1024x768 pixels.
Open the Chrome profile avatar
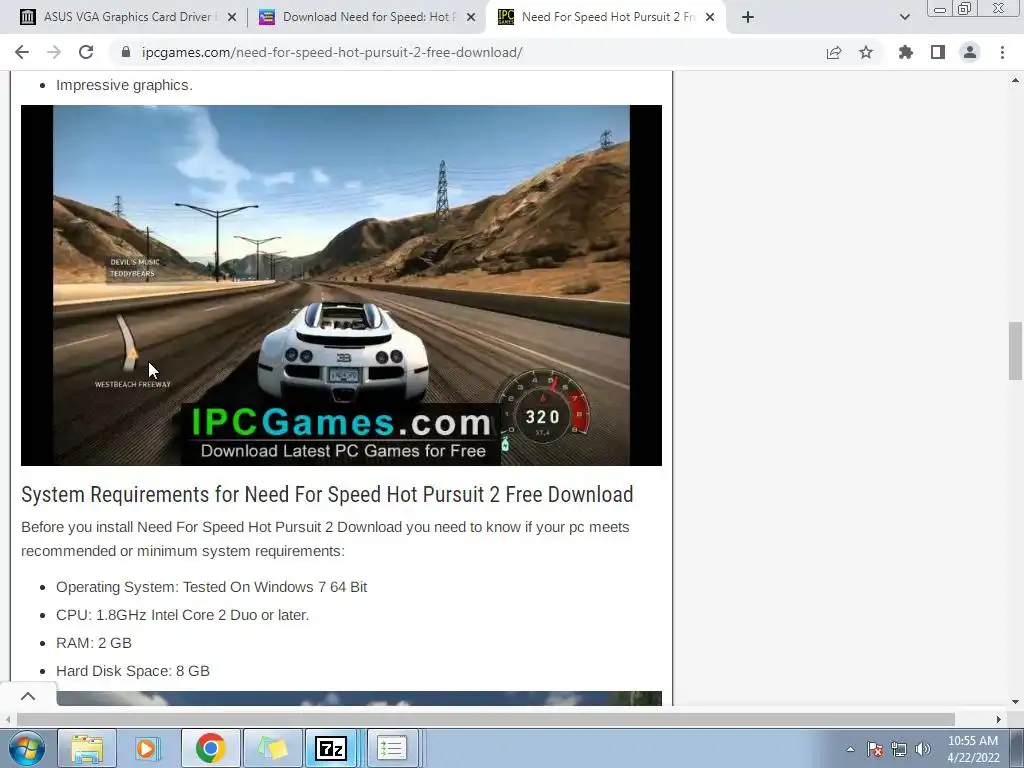970,52
